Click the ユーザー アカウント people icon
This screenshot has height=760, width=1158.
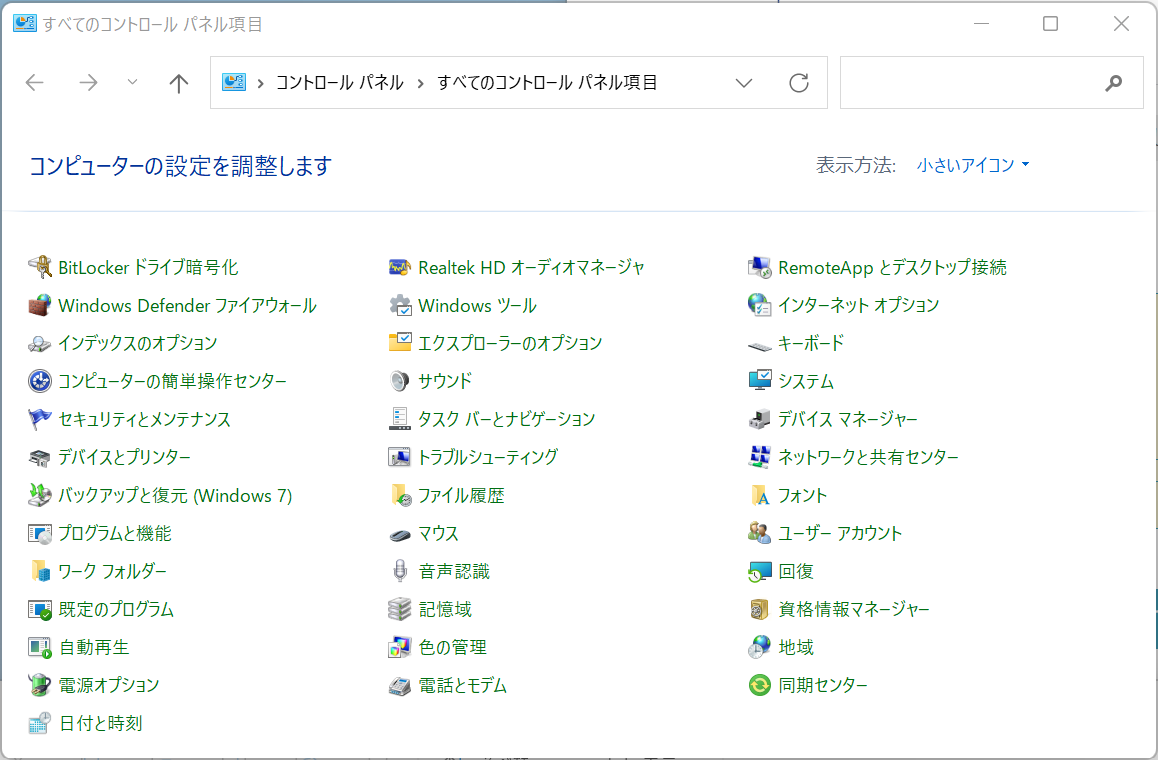[x=759, y=533]
